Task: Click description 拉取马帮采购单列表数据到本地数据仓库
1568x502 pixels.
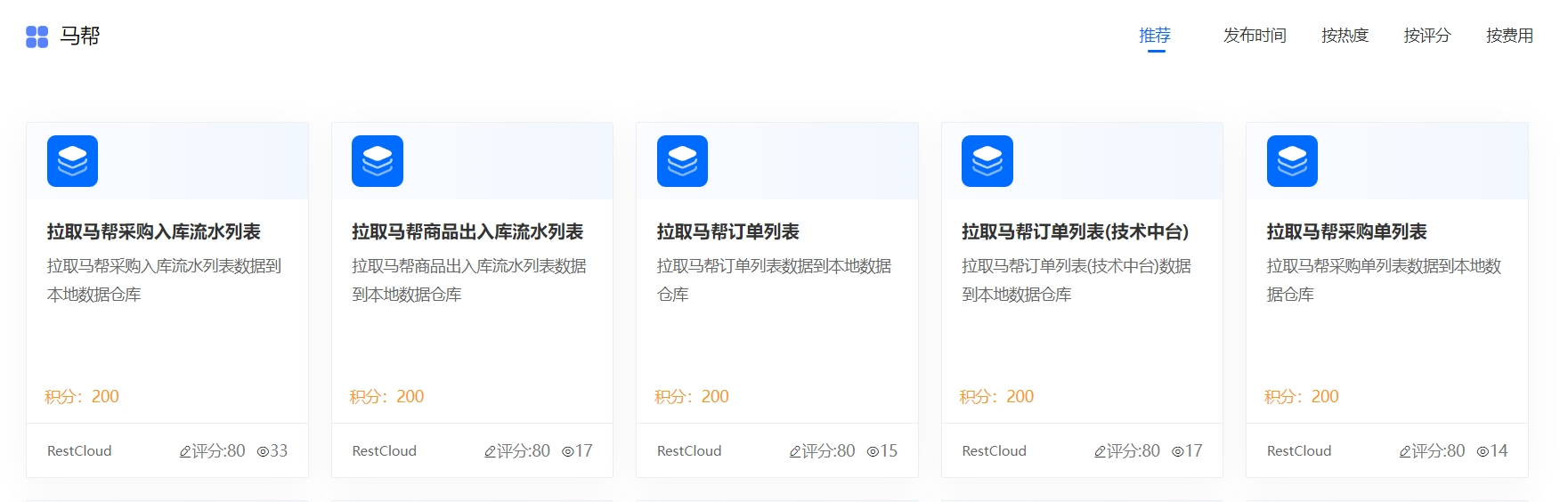Action: pyautogui.click(x=1385, y=280)
